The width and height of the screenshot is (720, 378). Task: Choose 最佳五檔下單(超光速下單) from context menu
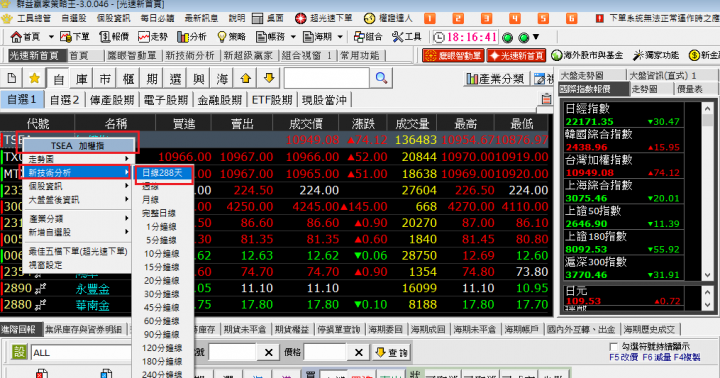pyautogui.click(x=77, y=251)
